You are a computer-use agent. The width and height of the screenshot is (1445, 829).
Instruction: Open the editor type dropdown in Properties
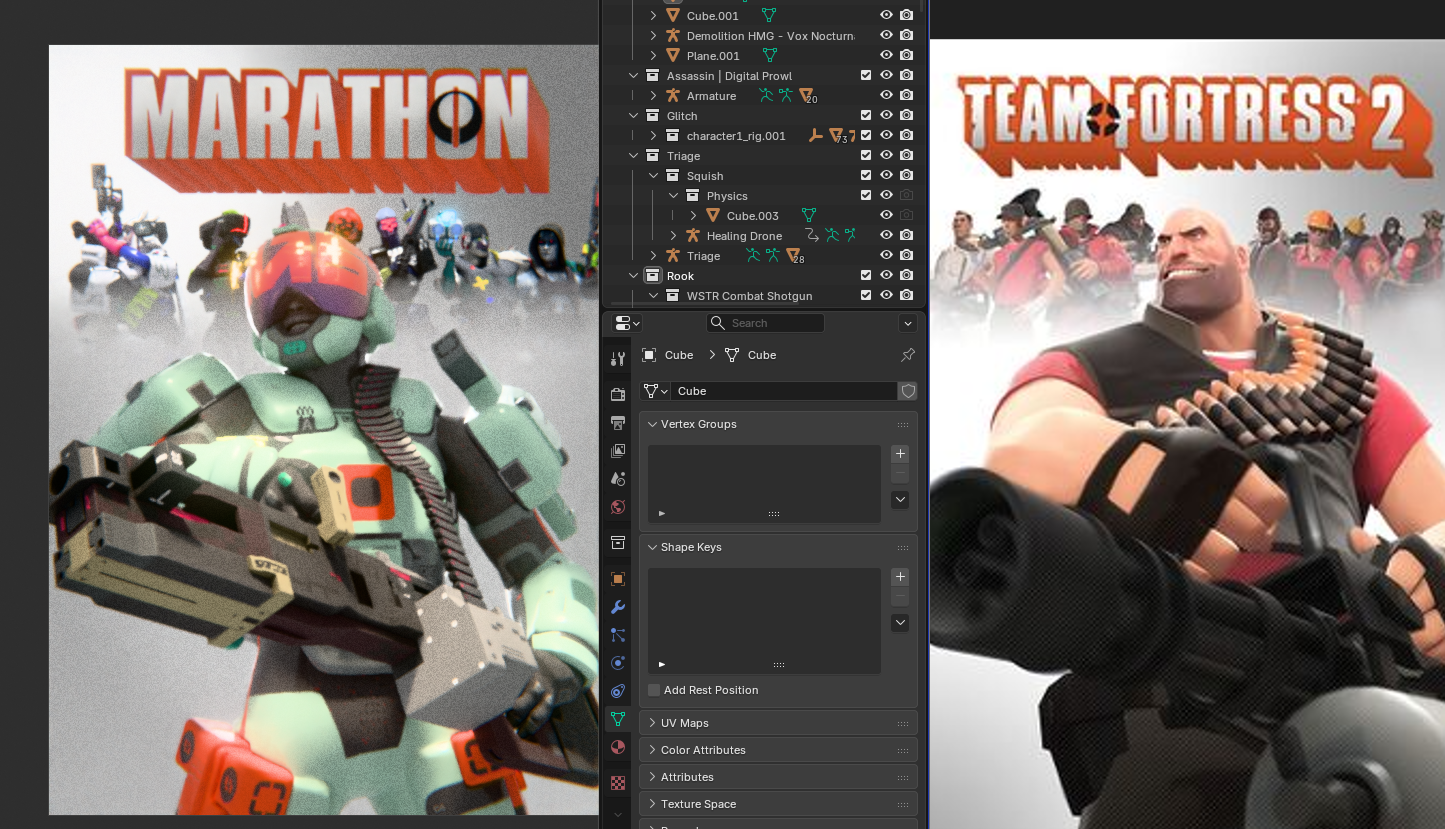coord(627,323)
